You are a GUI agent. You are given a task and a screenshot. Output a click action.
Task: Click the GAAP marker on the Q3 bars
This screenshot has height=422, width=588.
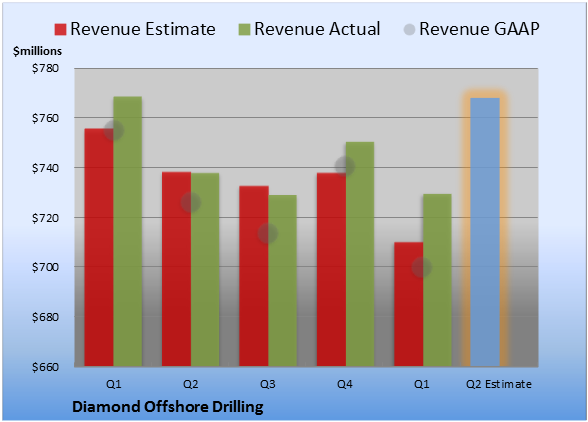268,234
